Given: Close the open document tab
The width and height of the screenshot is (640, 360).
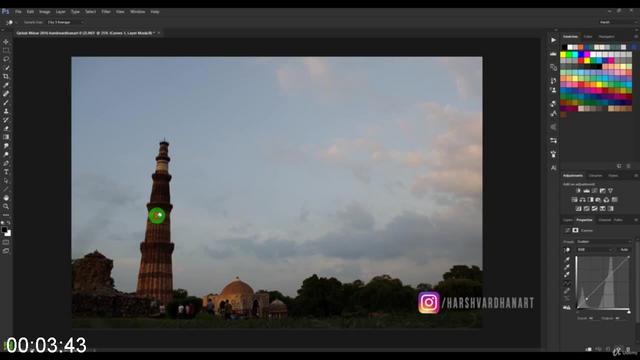Looking at the screenshot, I should [x=159, y=33].
